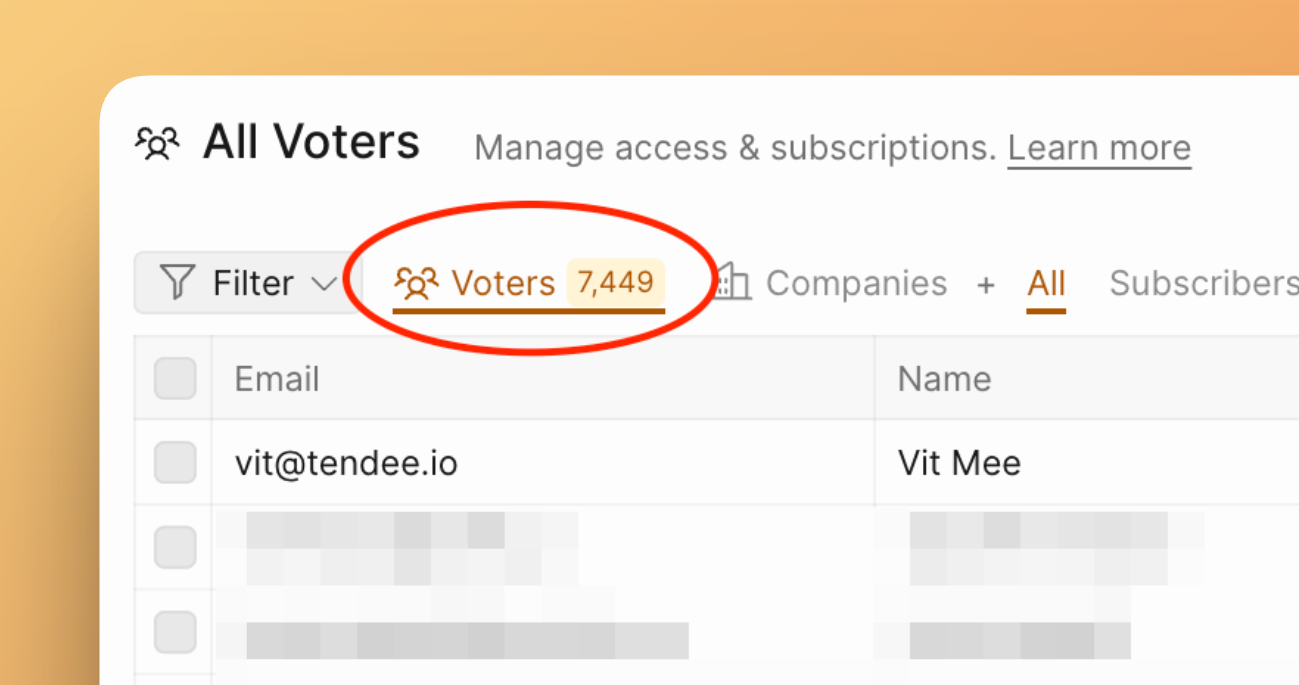Click the 7,449 voters count badge
The height and width of the screenshot is (685, 1299).
pyautogui.click(x=615, y=283)
